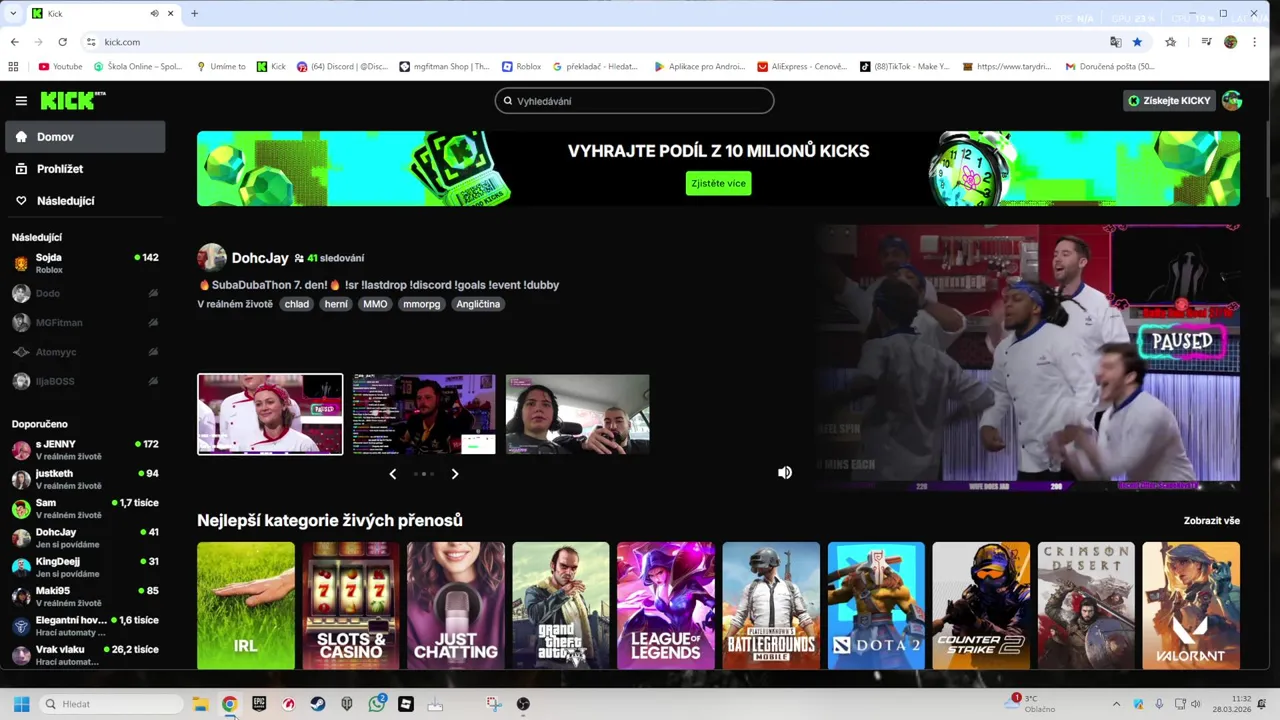Open the IRL category card
1280x720 pixels.
click(x=246, y=606)
